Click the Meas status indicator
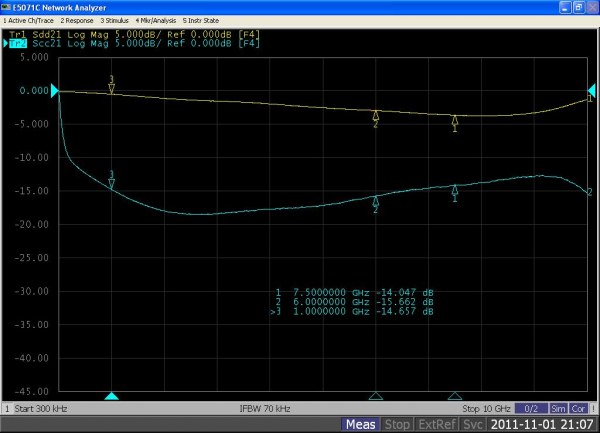600x433 pixels. click(360, 425)
